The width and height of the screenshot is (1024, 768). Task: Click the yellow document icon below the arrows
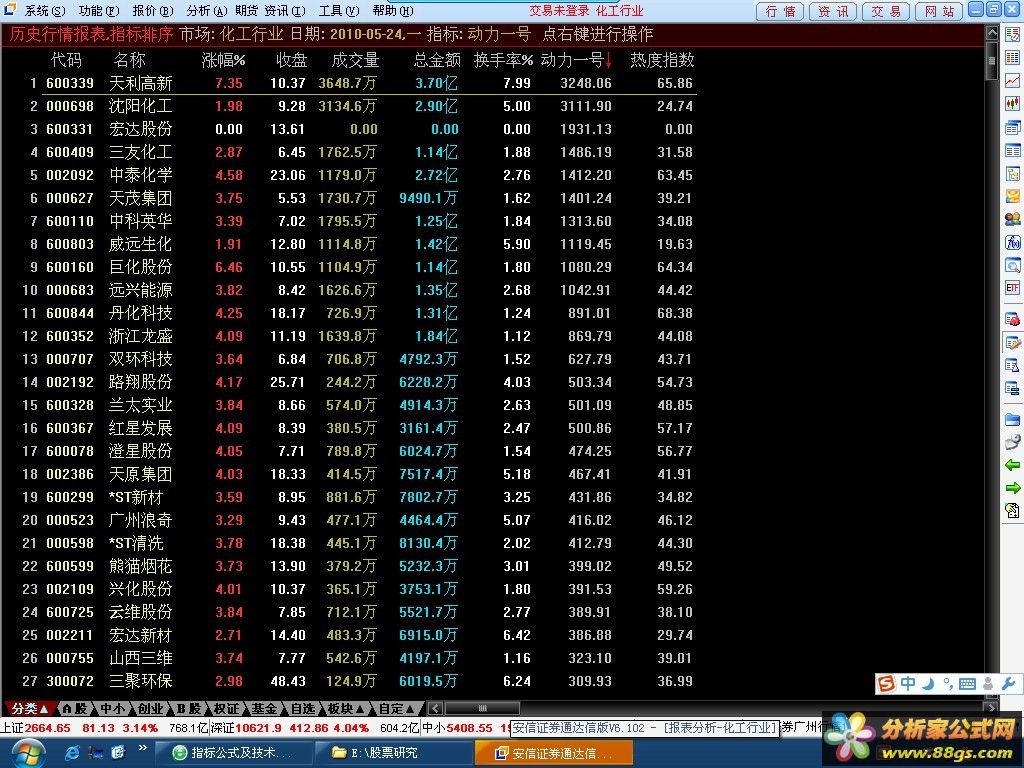point(1013,511)
